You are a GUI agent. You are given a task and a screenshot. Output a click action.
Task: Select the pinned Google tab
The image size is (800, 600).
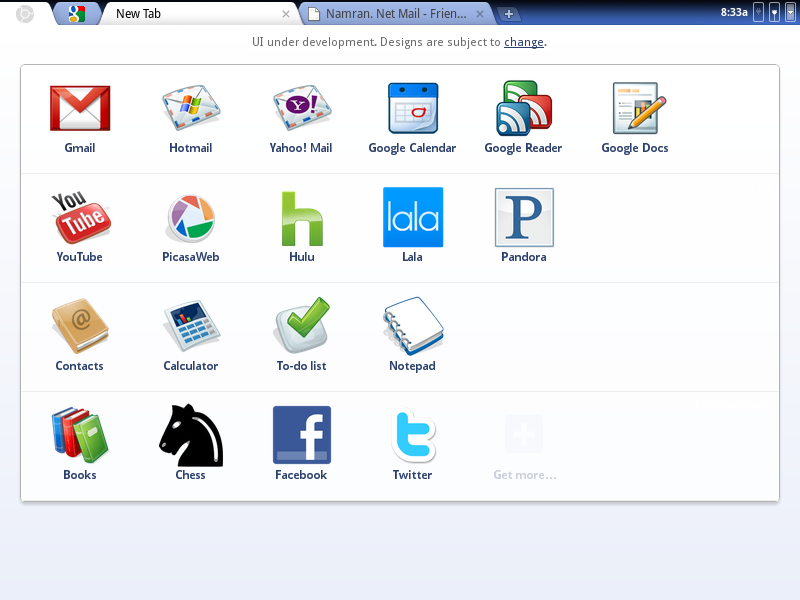click(77, 14)
